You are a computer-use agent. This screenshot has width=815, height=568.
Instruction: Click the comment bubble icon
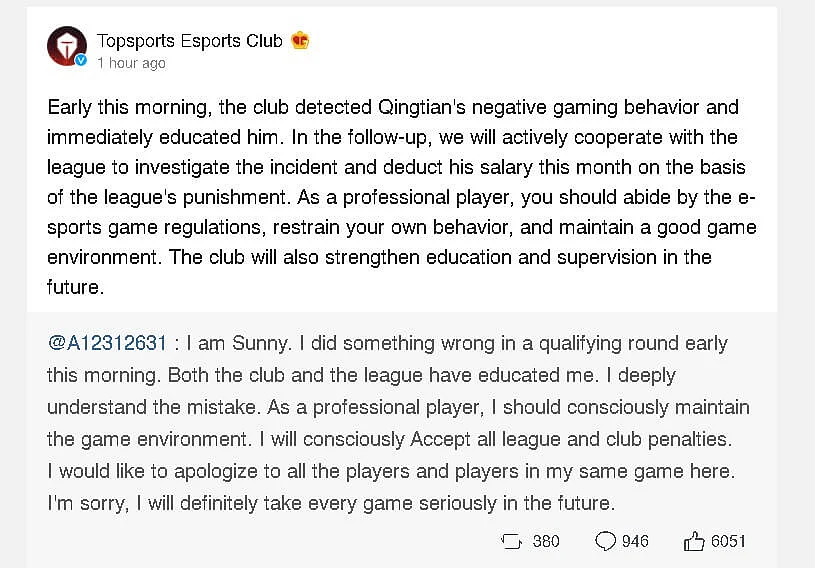pyautogui.click(x=605, y=541)
